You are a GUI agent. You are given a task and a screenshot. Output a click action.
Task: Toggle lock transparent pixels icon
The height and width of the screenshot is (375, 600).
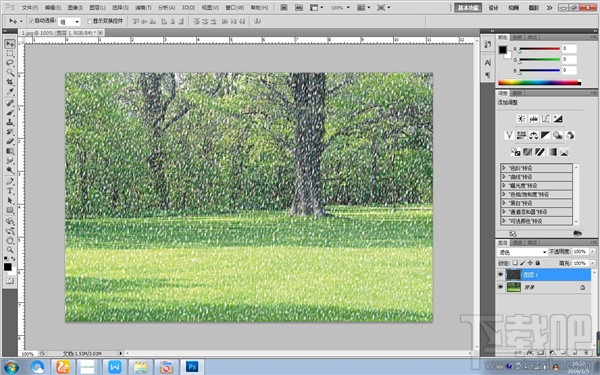[x=515, y=263]
